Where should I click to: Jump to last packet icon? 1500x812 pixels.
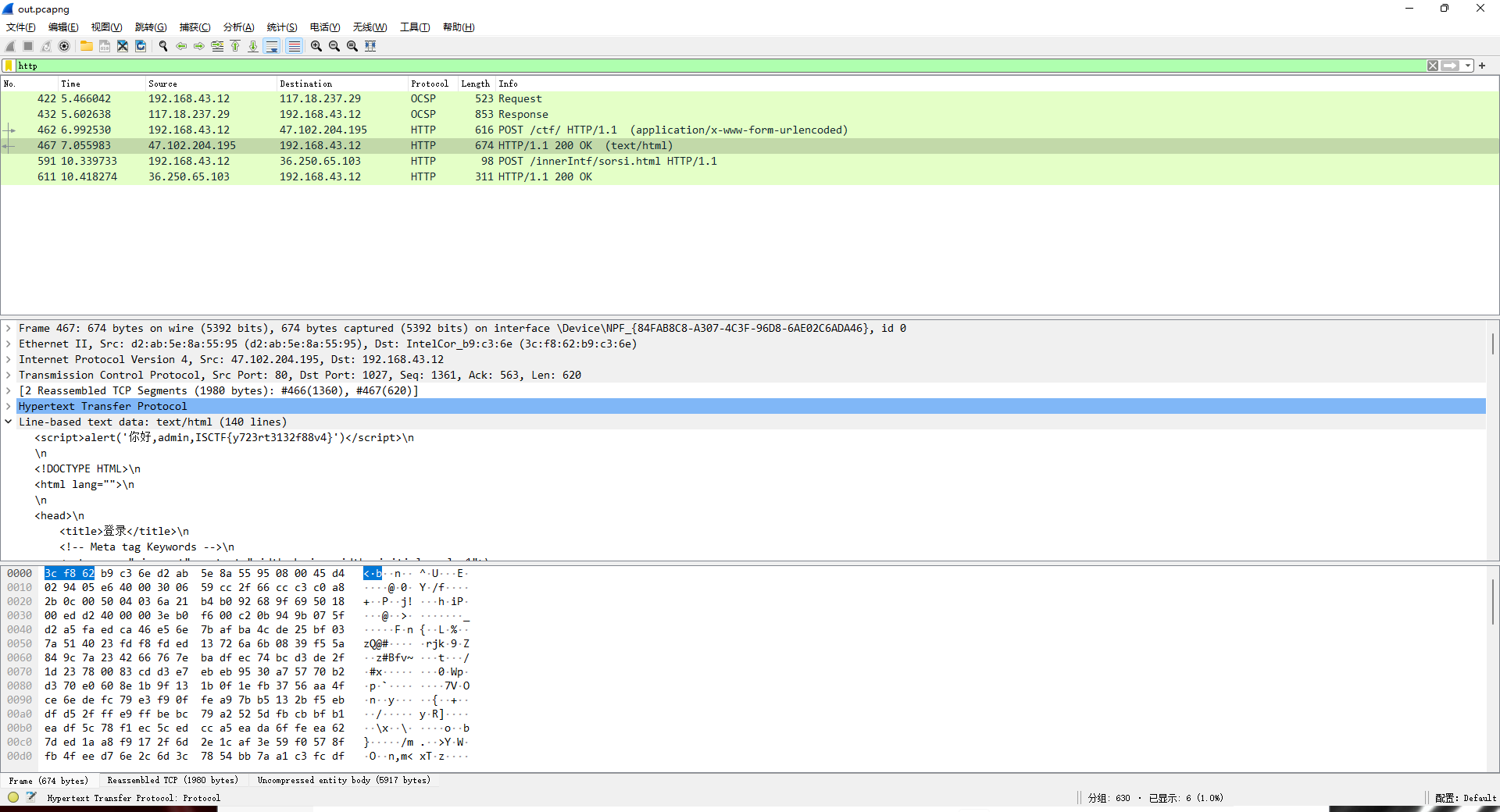[253, 46]
